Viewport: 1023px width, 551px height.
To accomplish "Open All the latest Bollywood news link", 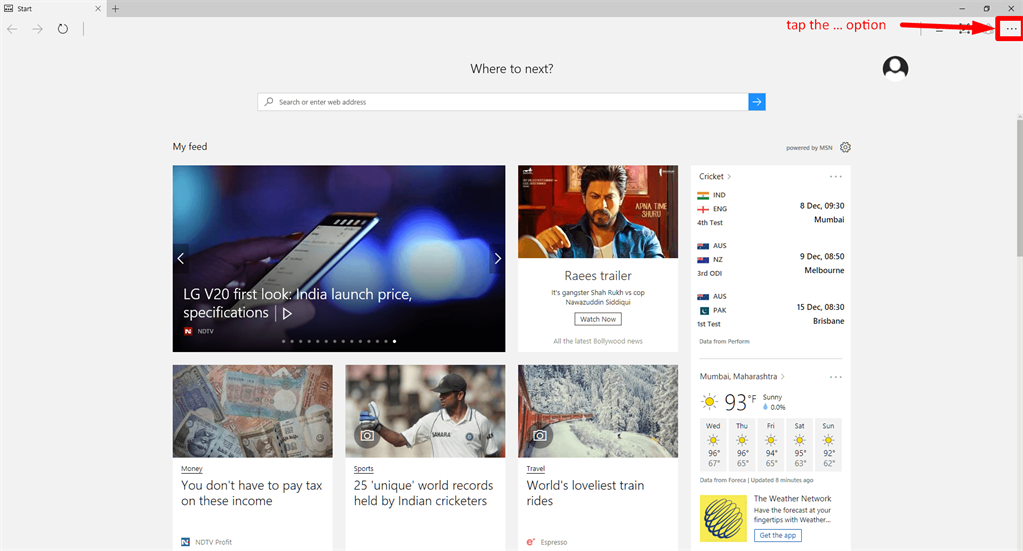I will click(598, 341).
